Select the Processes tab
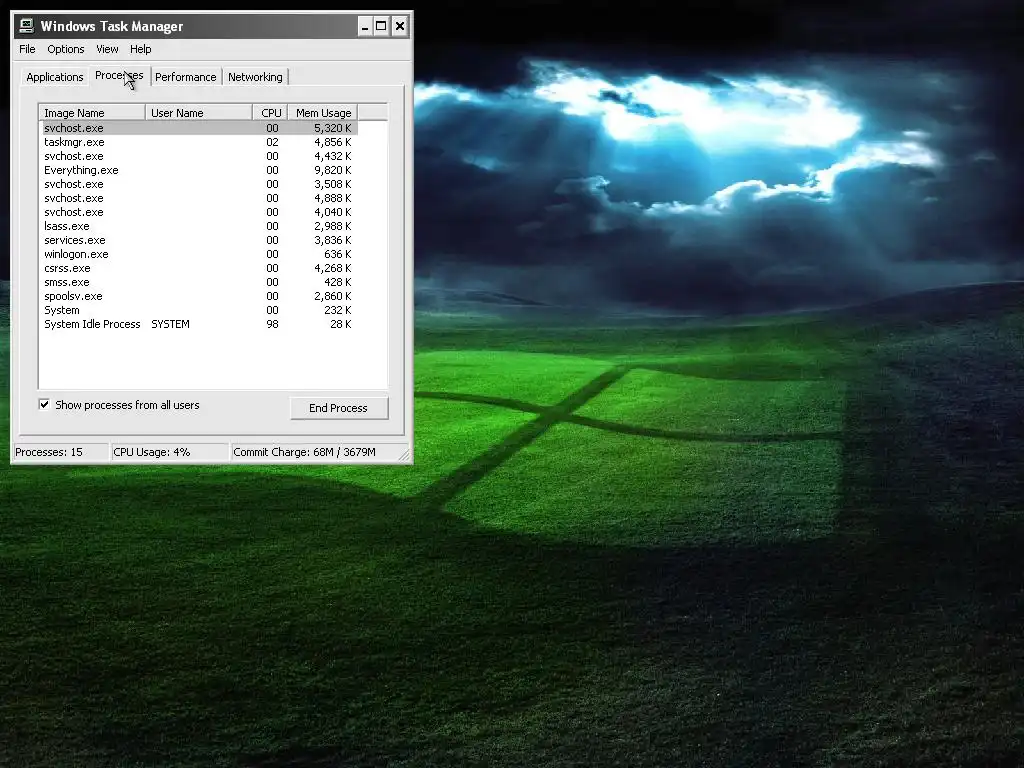1024x768 pixels. click(x=119, y=75)
